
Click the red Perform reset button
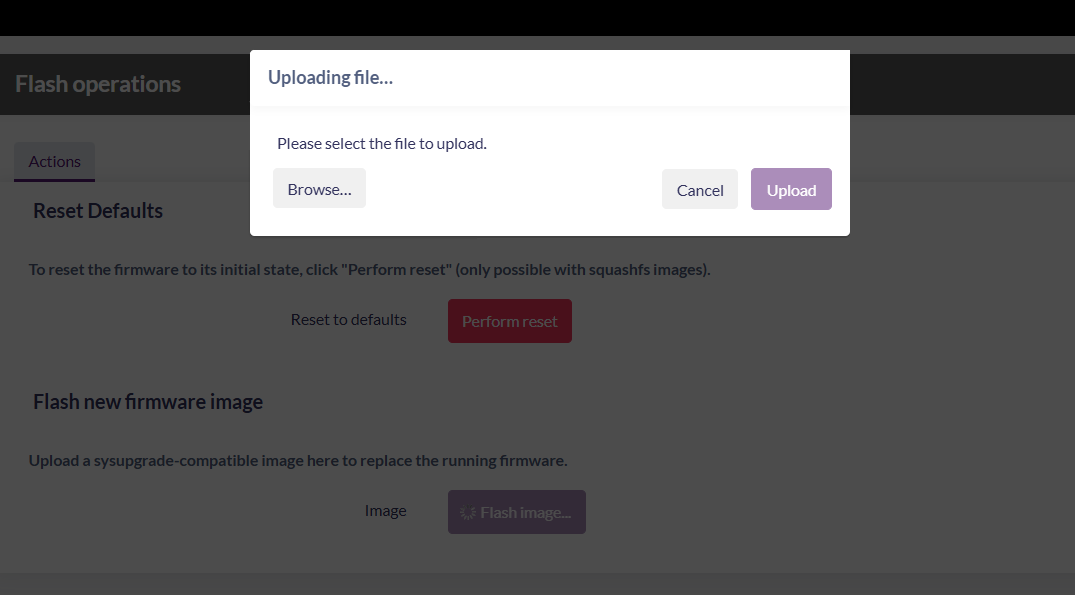click(x=510, y=321)
